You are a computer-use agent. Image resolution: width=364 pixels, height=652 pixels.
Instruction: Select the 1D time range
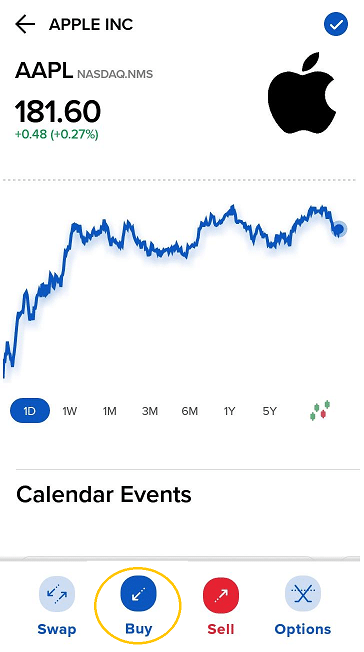point(30,411)
